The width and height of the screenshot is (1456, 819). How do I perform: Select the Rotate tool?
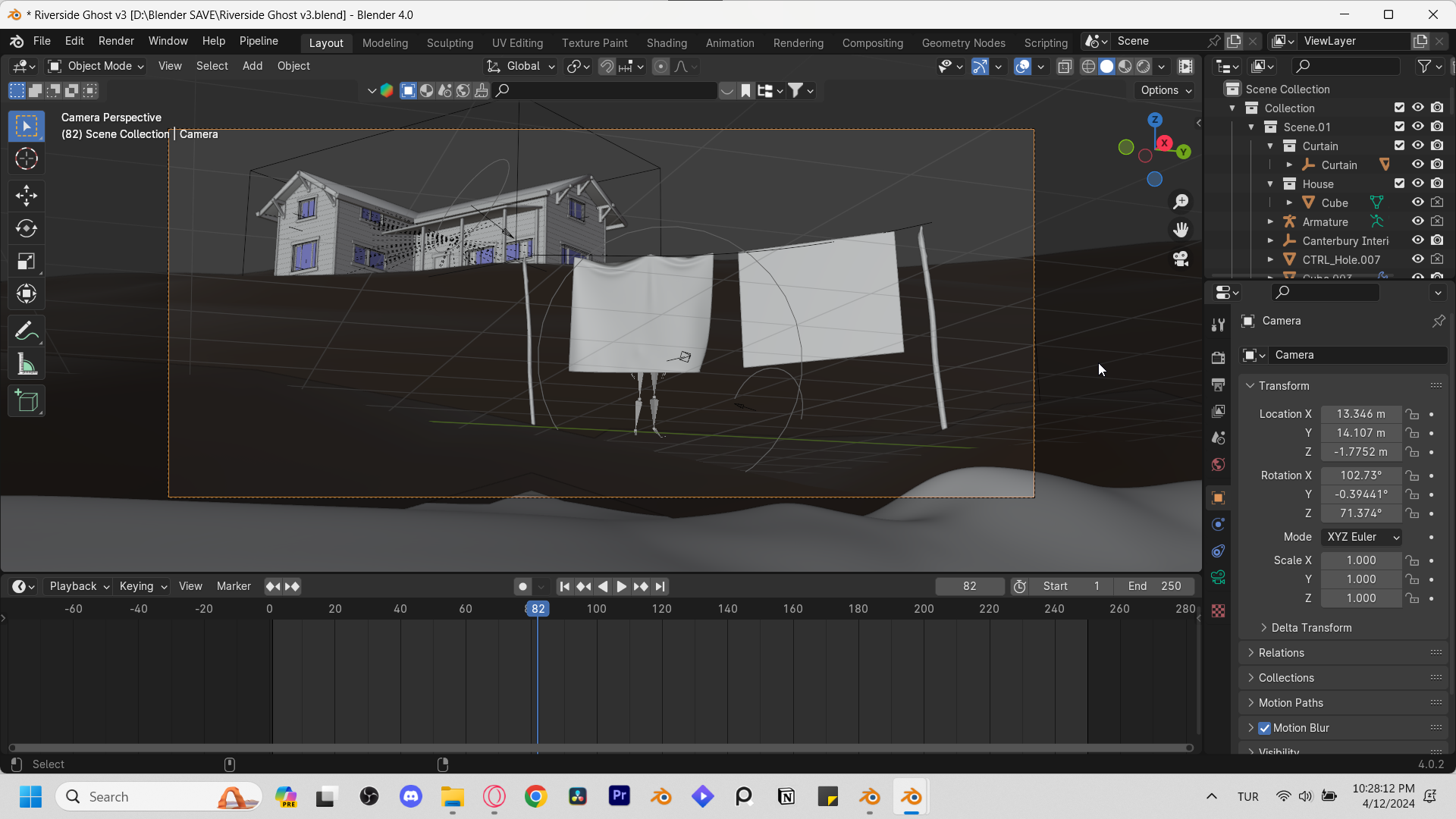click(x=27, y=228)
